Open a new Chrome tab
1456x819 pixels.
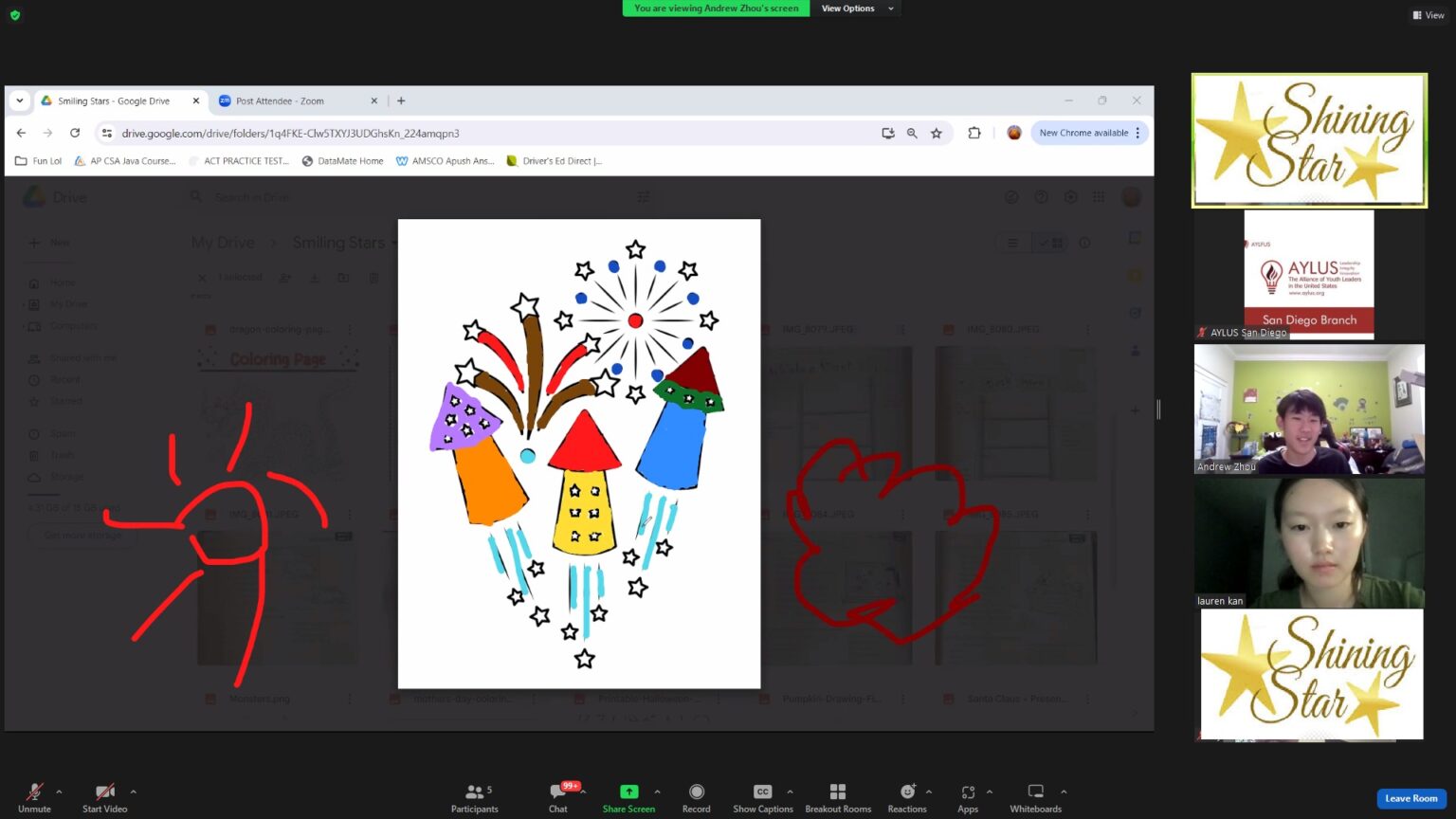click(x=401, y=100)
